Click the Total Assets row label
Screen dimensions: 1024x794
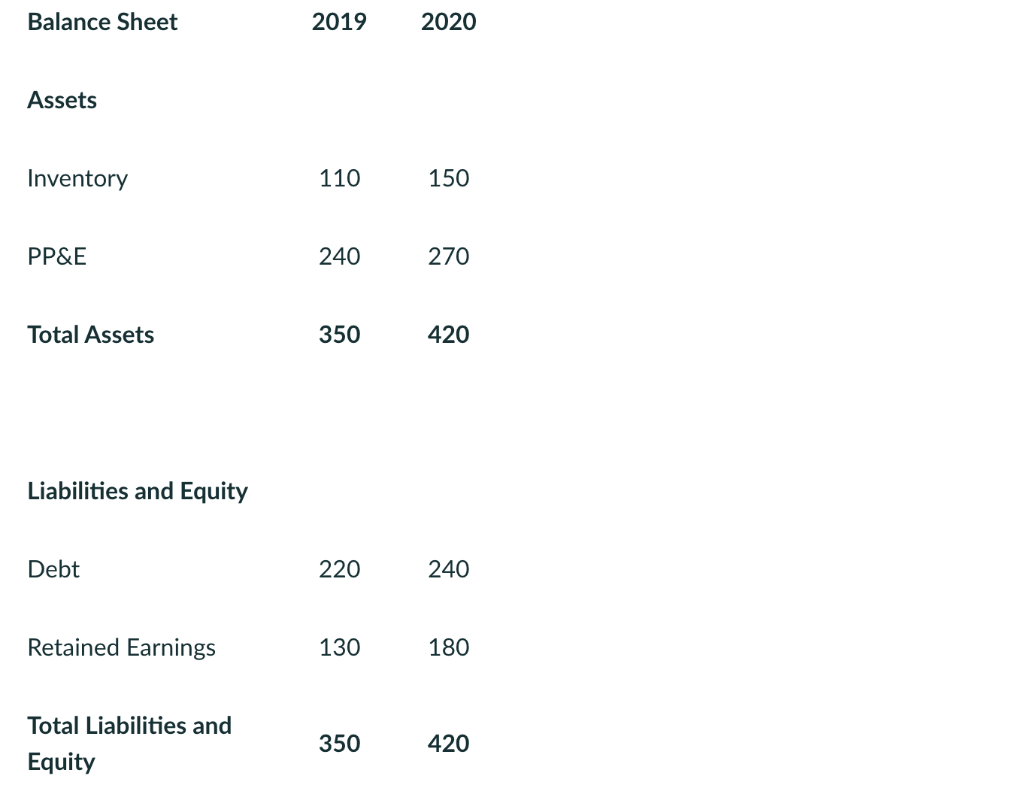coord(90,335)
